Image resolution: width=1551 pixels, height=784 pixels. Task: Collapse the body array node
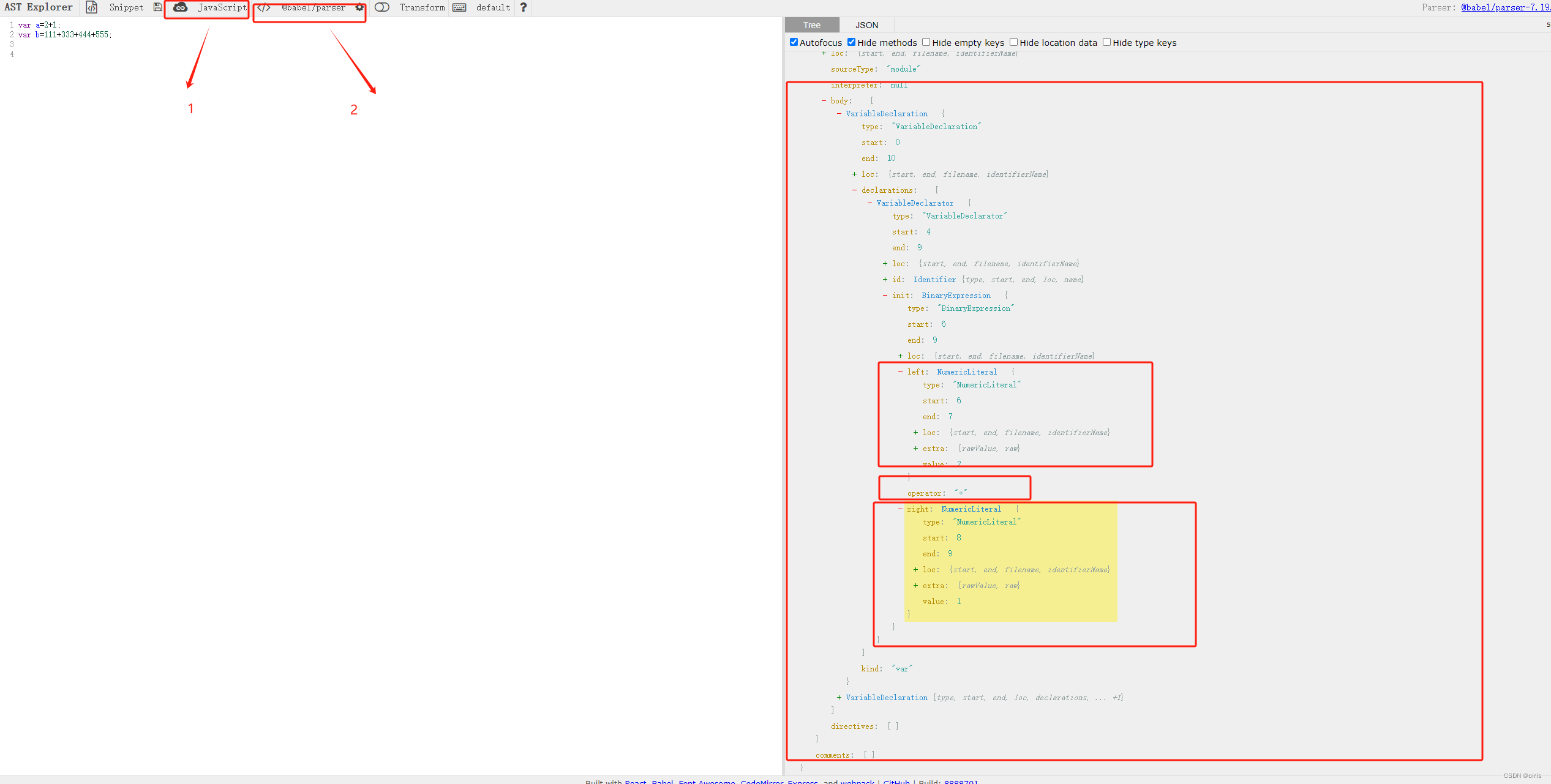[824, 101]
